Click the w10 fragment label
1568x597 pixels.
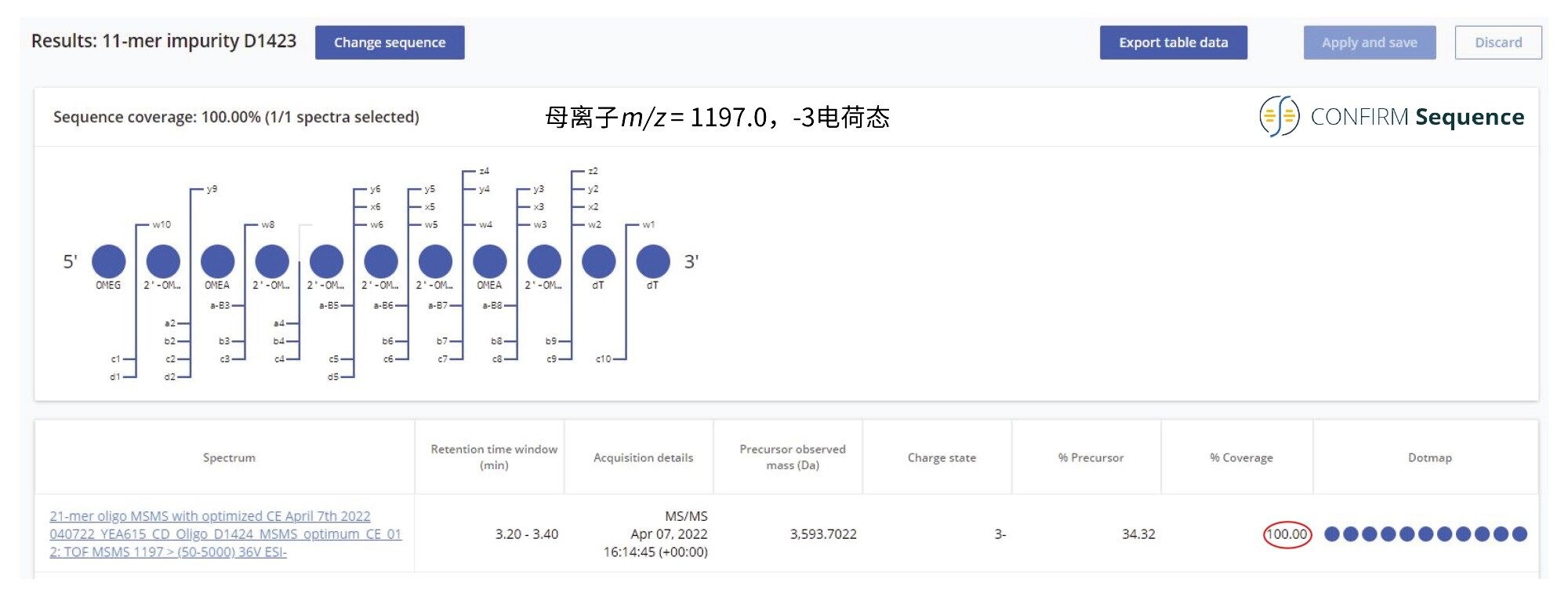[x=162, y=224]
